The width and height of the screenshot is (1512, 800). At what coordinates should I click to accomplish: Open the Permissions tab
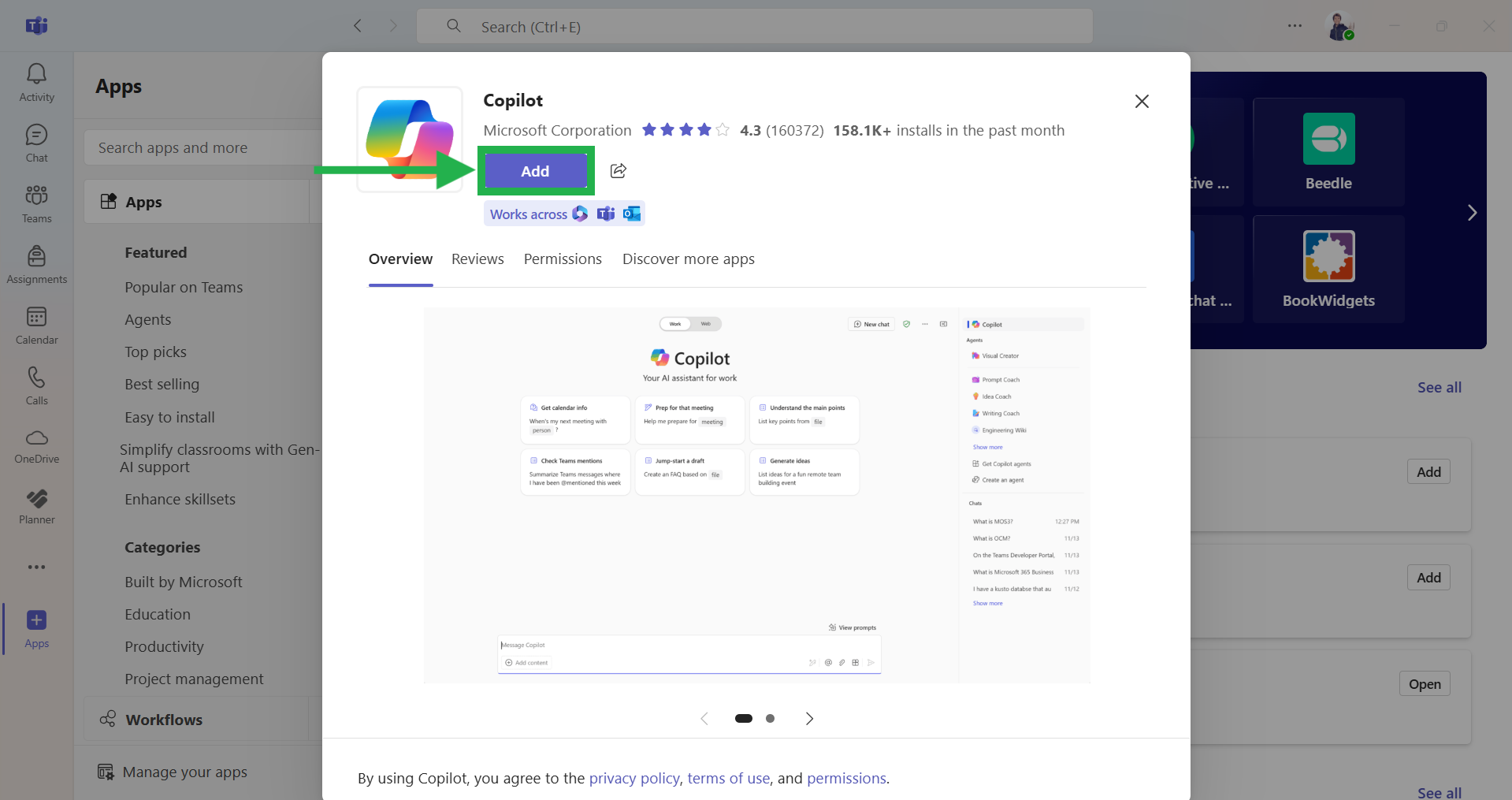tap(563, 259)
